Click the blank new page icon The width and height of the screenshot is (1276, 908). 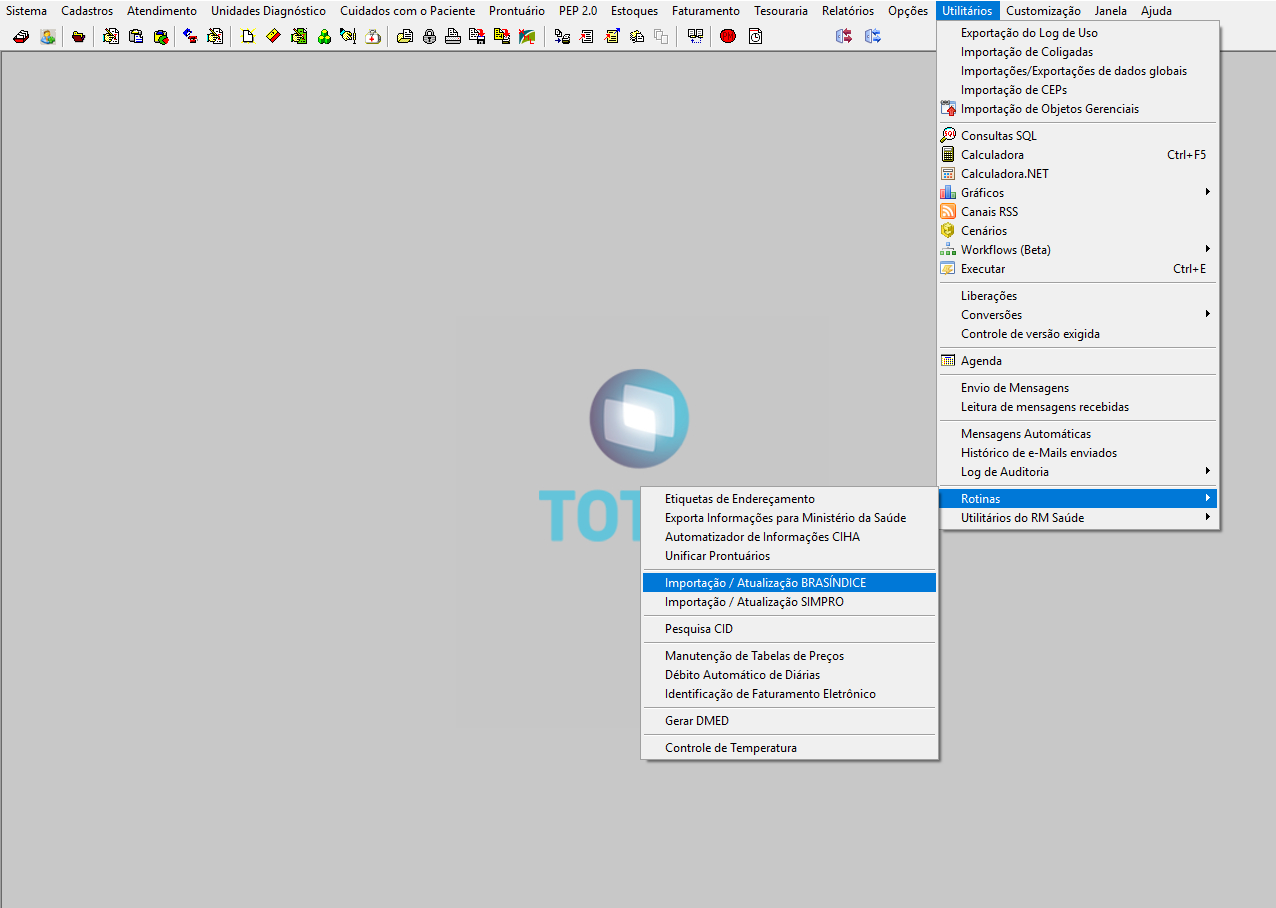pos(248,37)
